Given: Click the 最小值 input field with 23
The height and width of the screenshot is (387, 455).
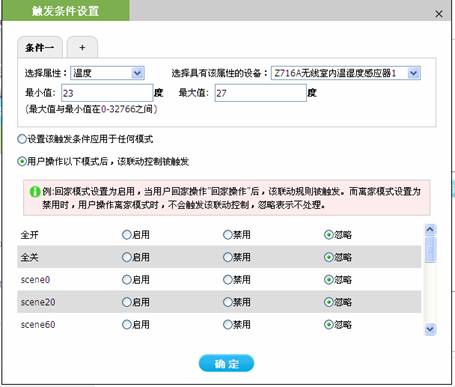Looking at the screenshot, I should coord(107,93).
